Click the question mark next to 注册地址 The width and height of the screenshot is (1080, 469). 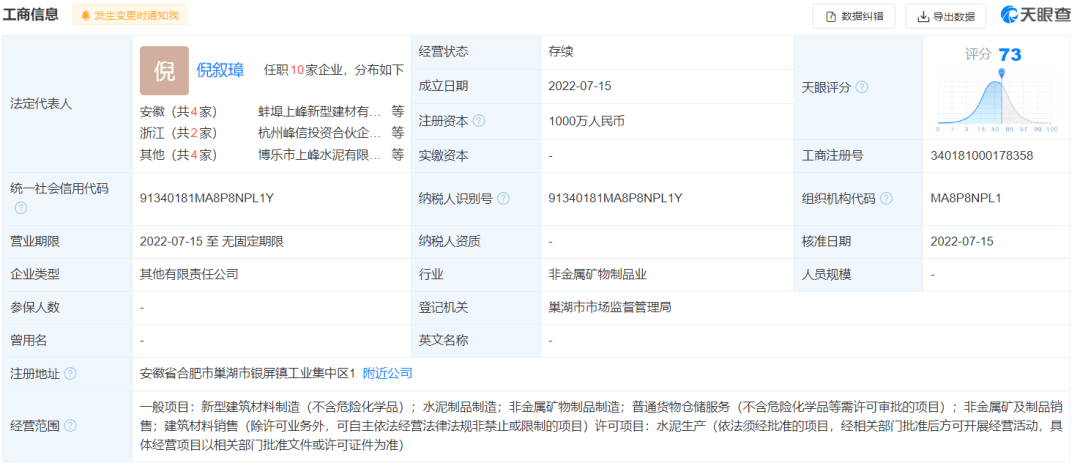pos(70,373)
